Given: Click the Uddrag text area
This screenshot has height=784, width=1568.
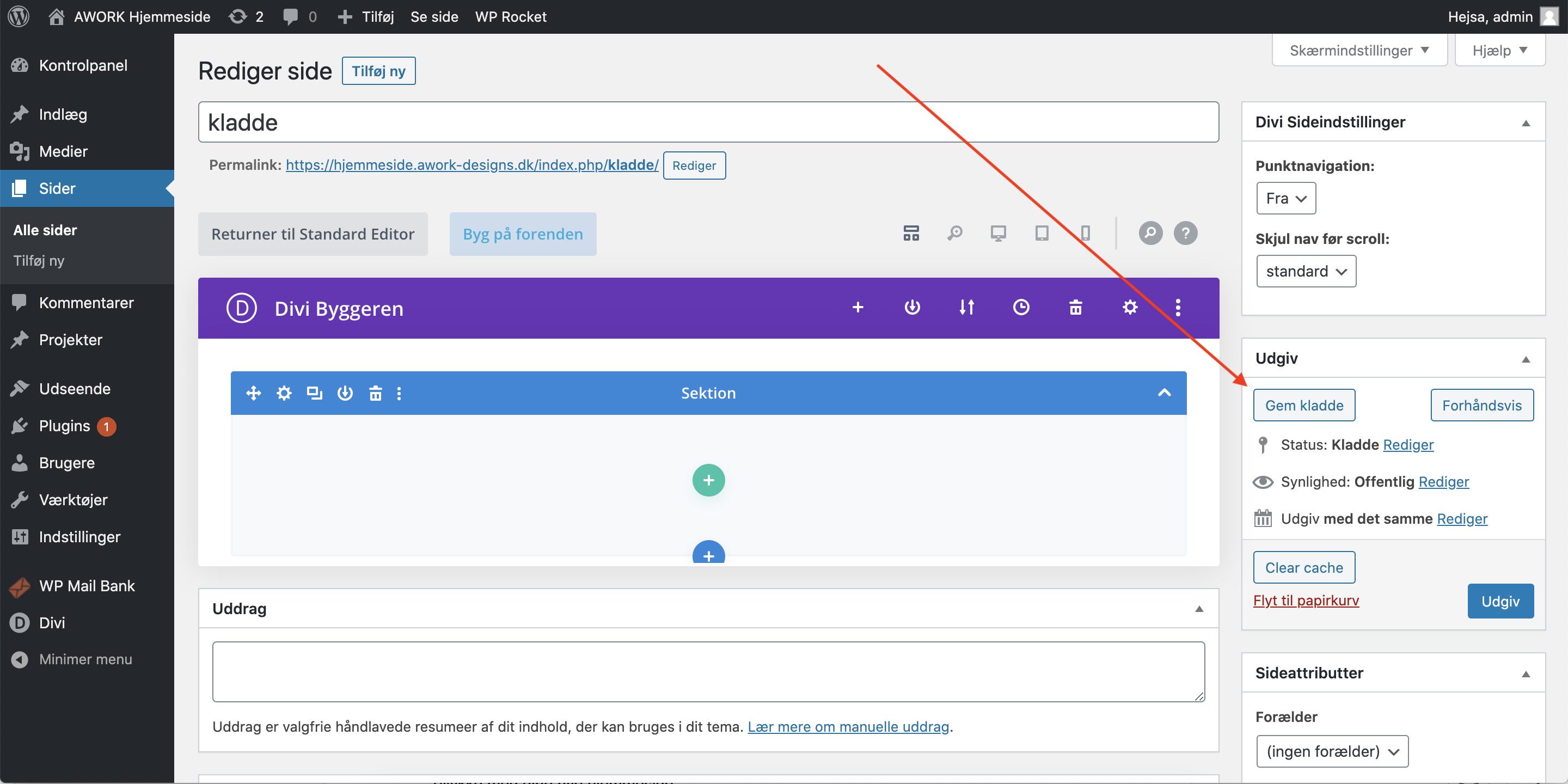Looking at the screenshot, I should click(708, 671).
